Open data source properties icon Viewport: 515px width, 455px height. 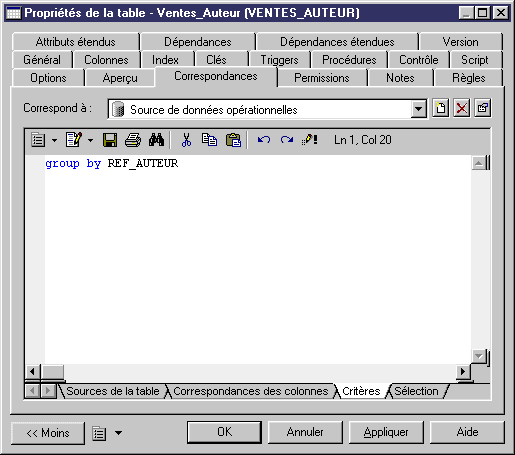(x=483, y=108)
